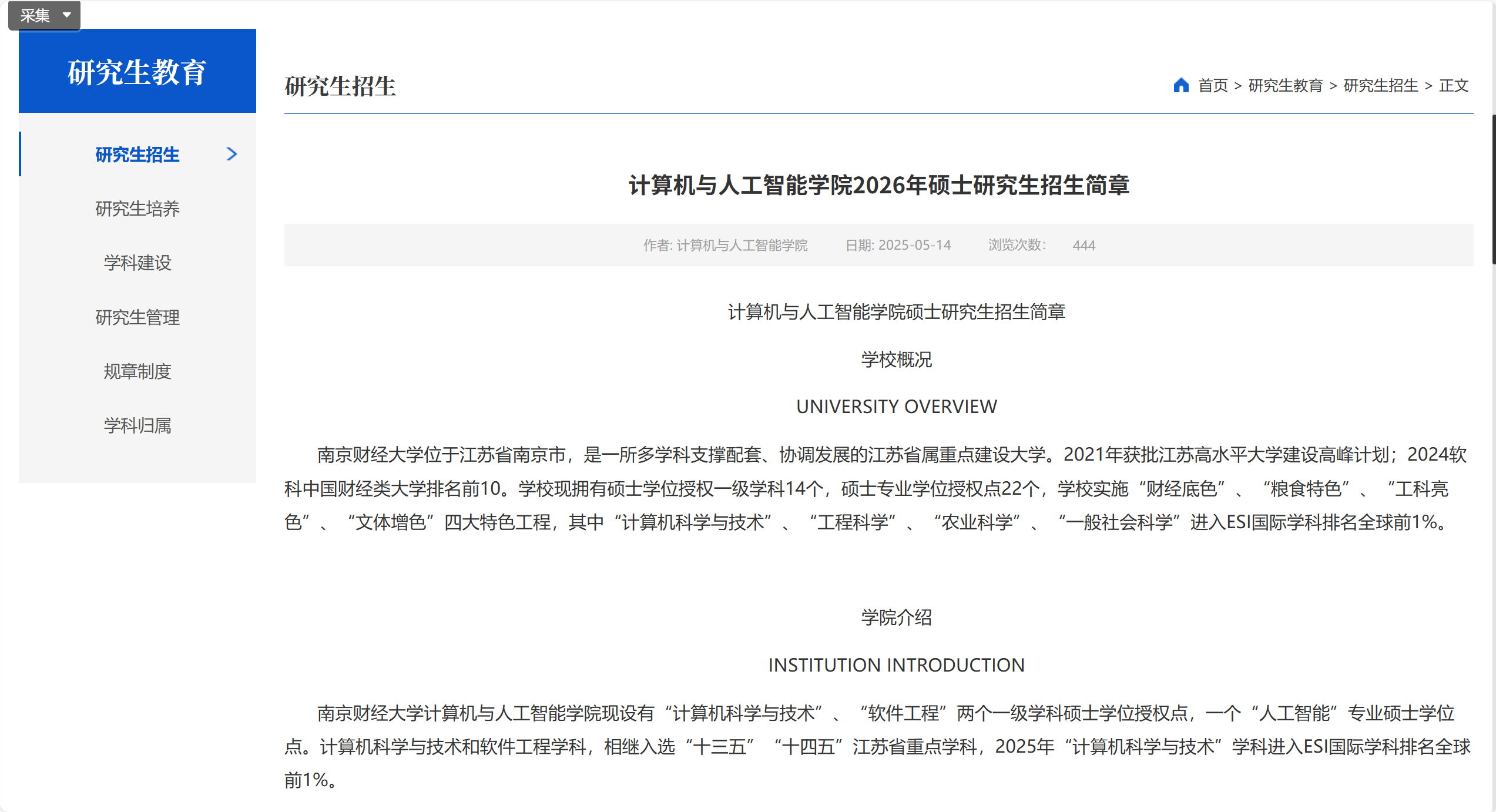Select 规章制度 sidebar entry
Viewport: 1496px width, 812px height.
(137, 371)
